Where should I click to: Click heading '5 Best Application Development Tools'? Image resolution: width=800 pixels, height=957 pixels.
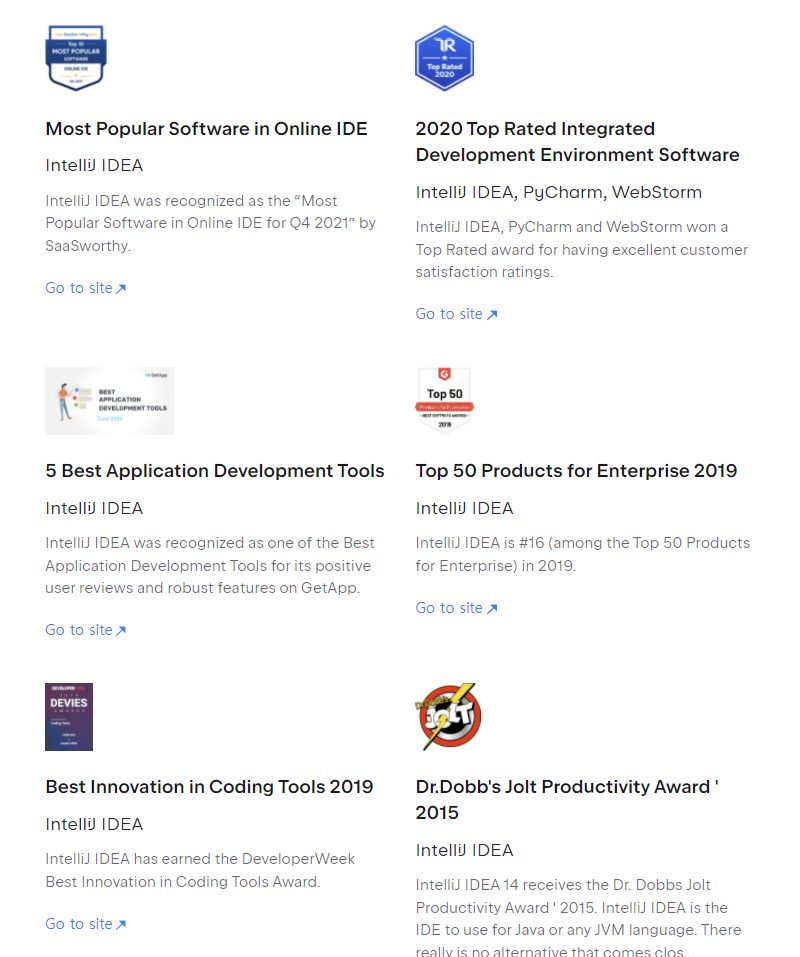[x=215, y=471]
